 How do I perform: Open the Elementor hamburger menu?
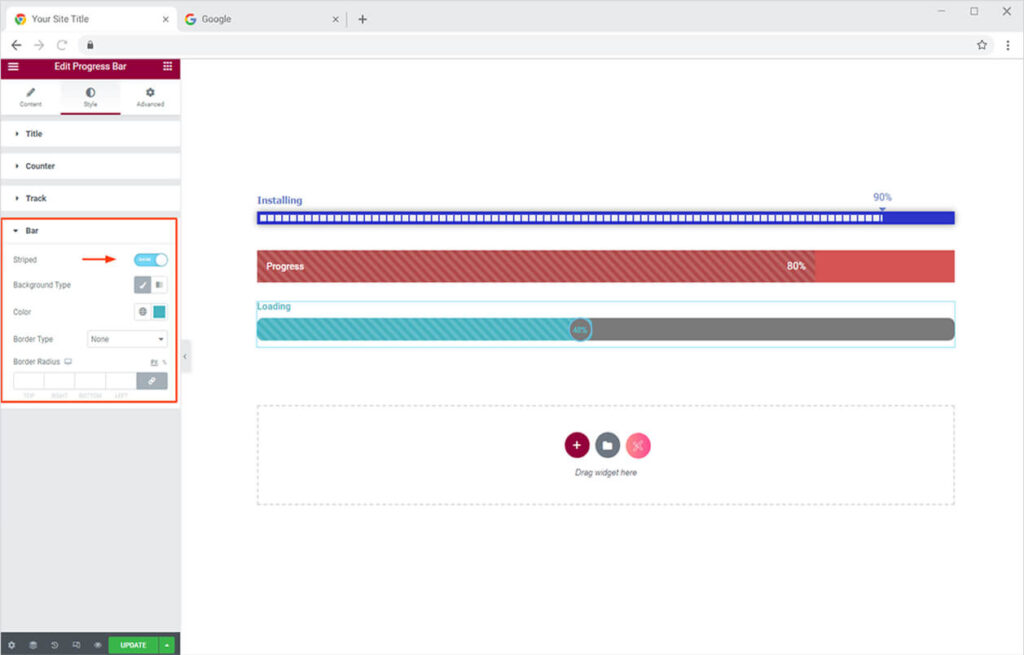pos(13,66)
